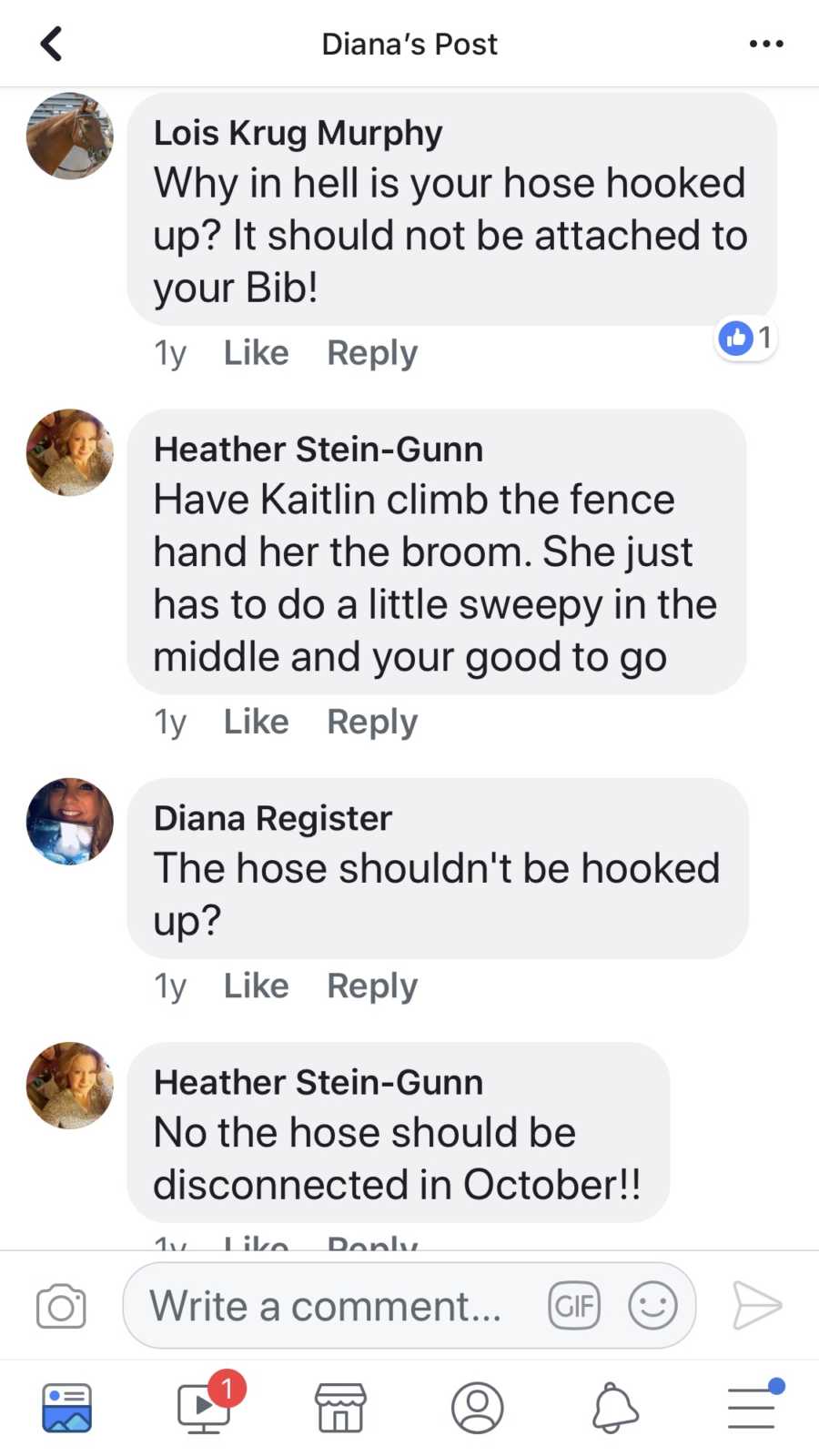
Task: Go back using the back arrow
Action: coord(51,44)
